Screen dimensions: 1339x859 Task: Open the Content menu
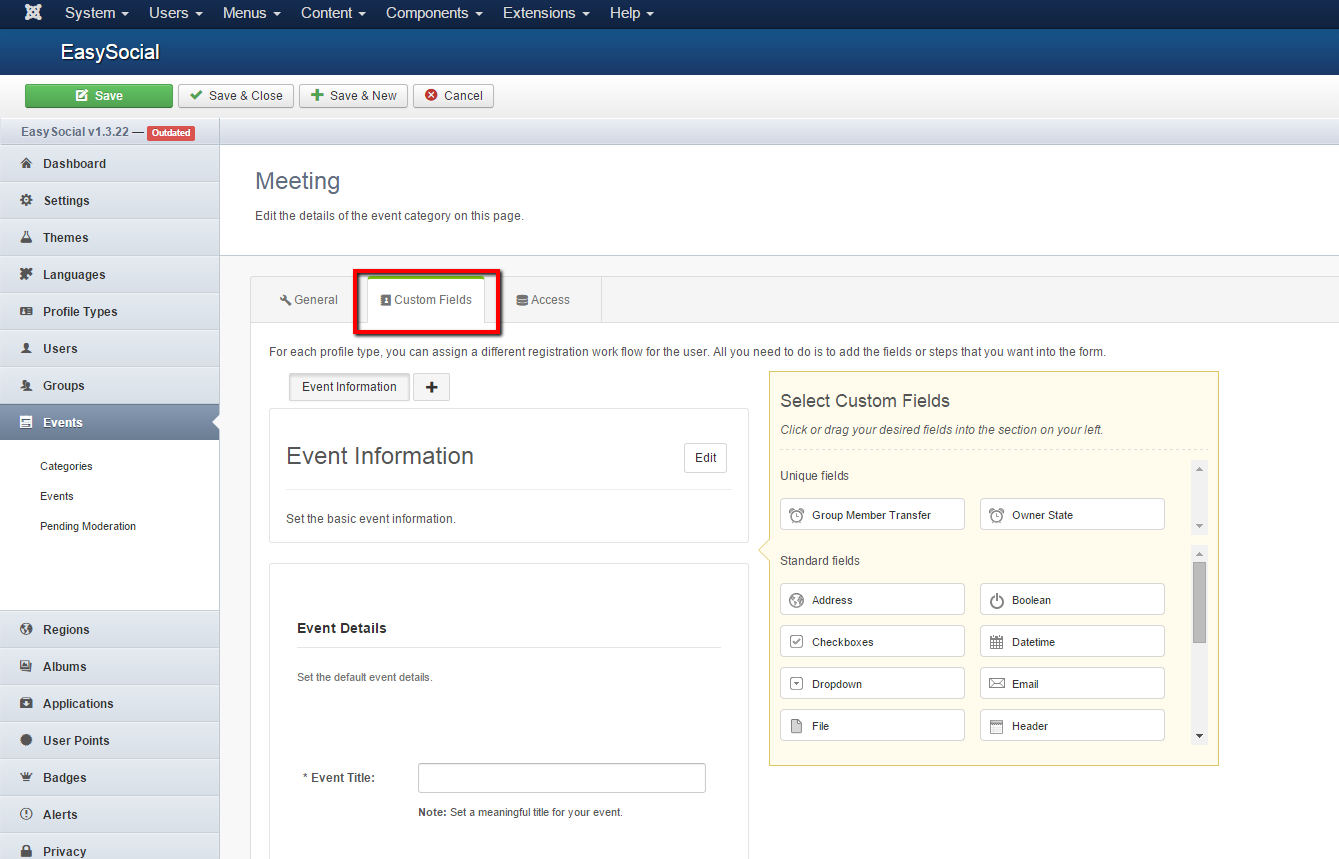[x=333, y=13]
